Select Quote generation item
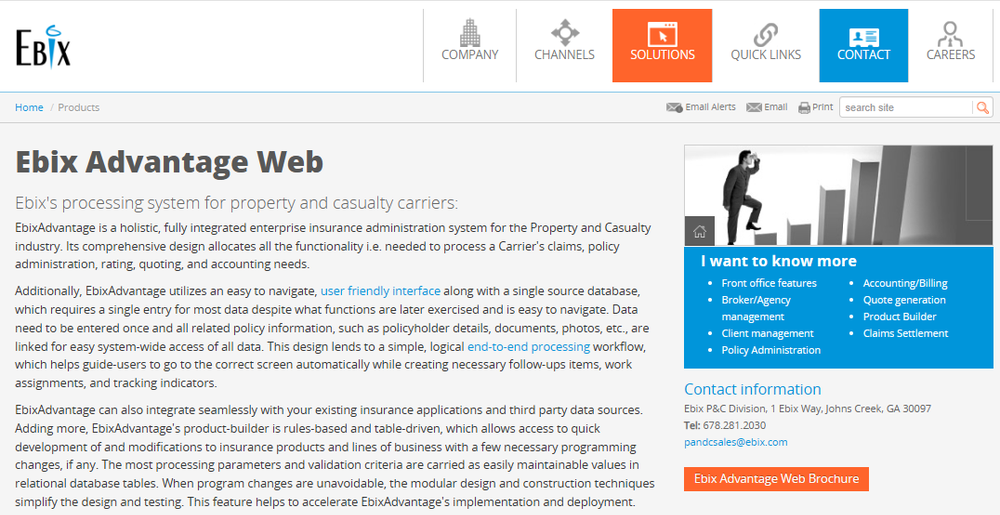Screen dimensions: 1000x515 pos(904,300)
